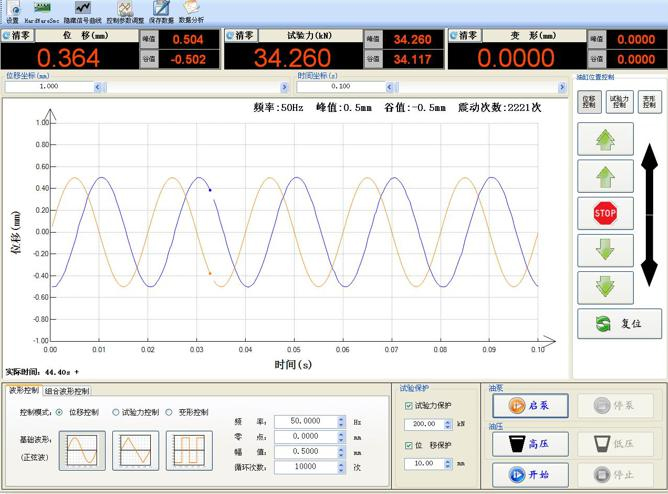The image size is (668, 494).
Task: Choose the sine wave base waveform
Action: pos(82,451)
